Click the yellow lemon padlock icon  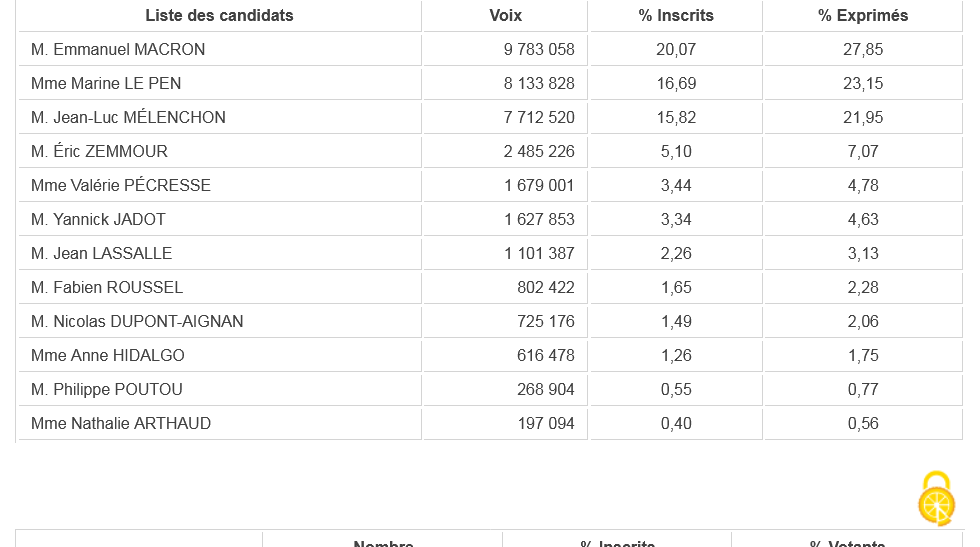click(937, 498)
